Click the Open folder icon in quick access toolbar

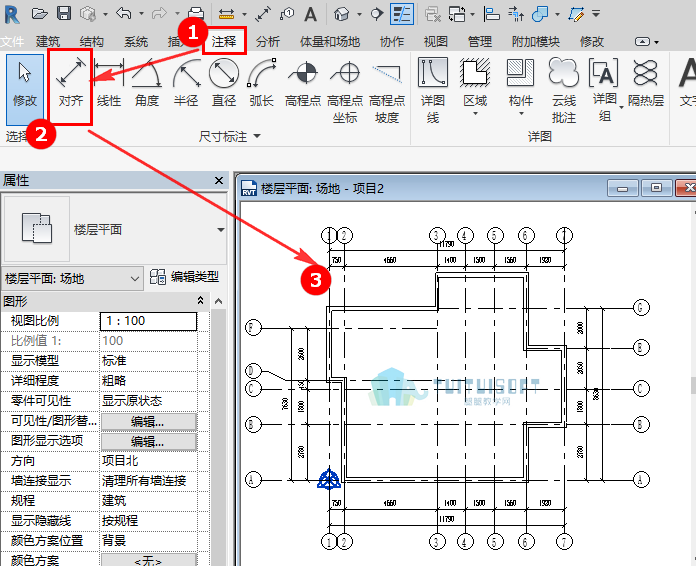[40, 14]
